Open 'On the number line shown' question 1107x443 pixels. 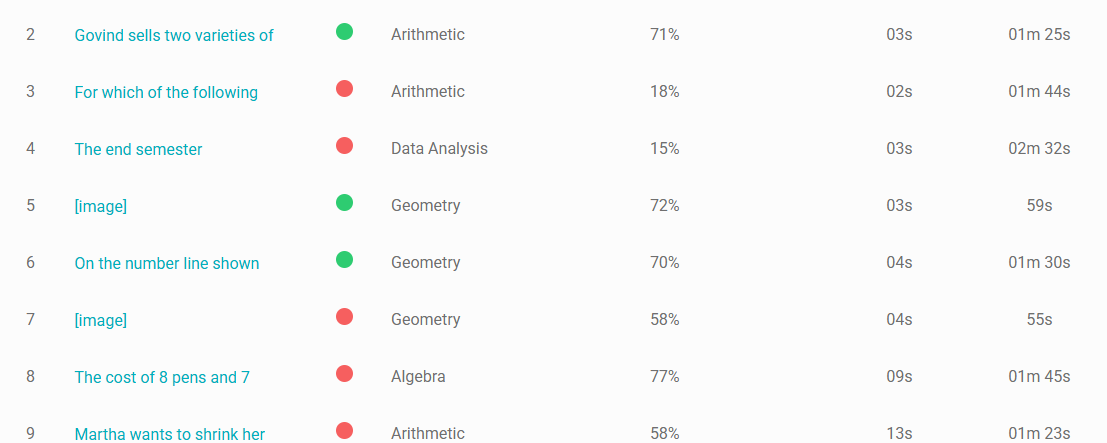click(167, 264)
